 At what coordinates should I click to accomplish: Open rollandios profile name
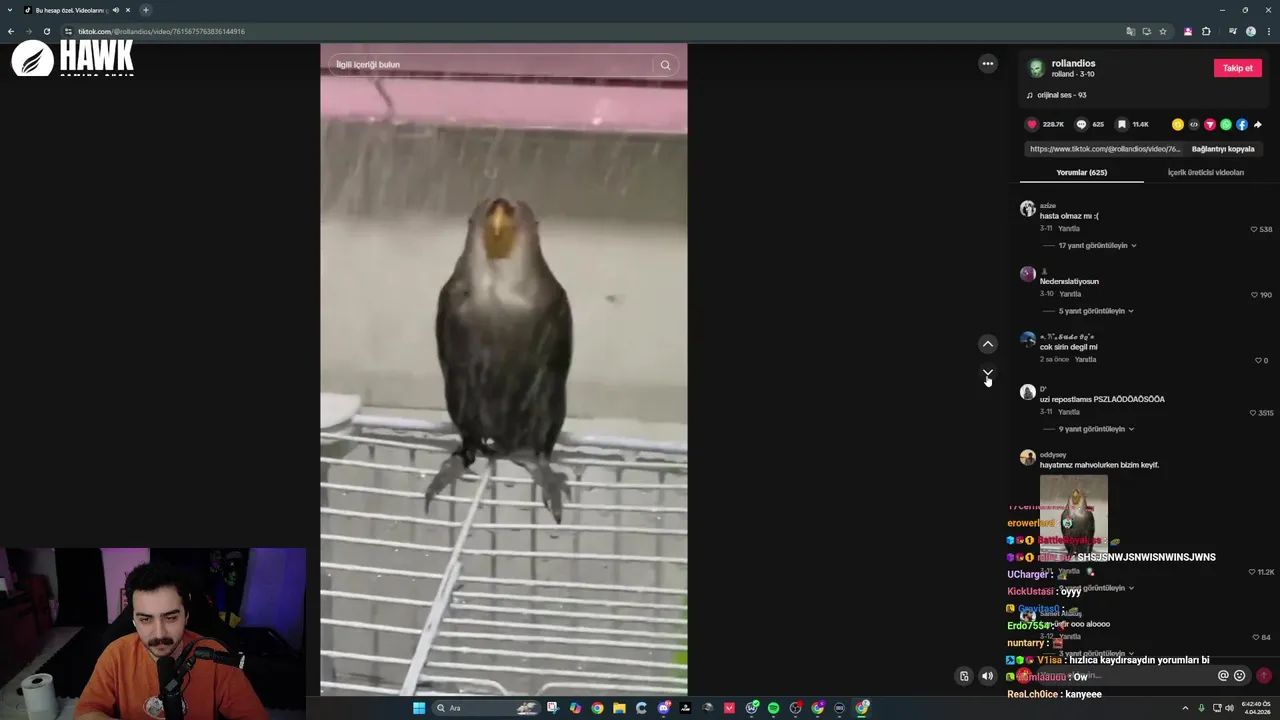[x=1073, y=63]
